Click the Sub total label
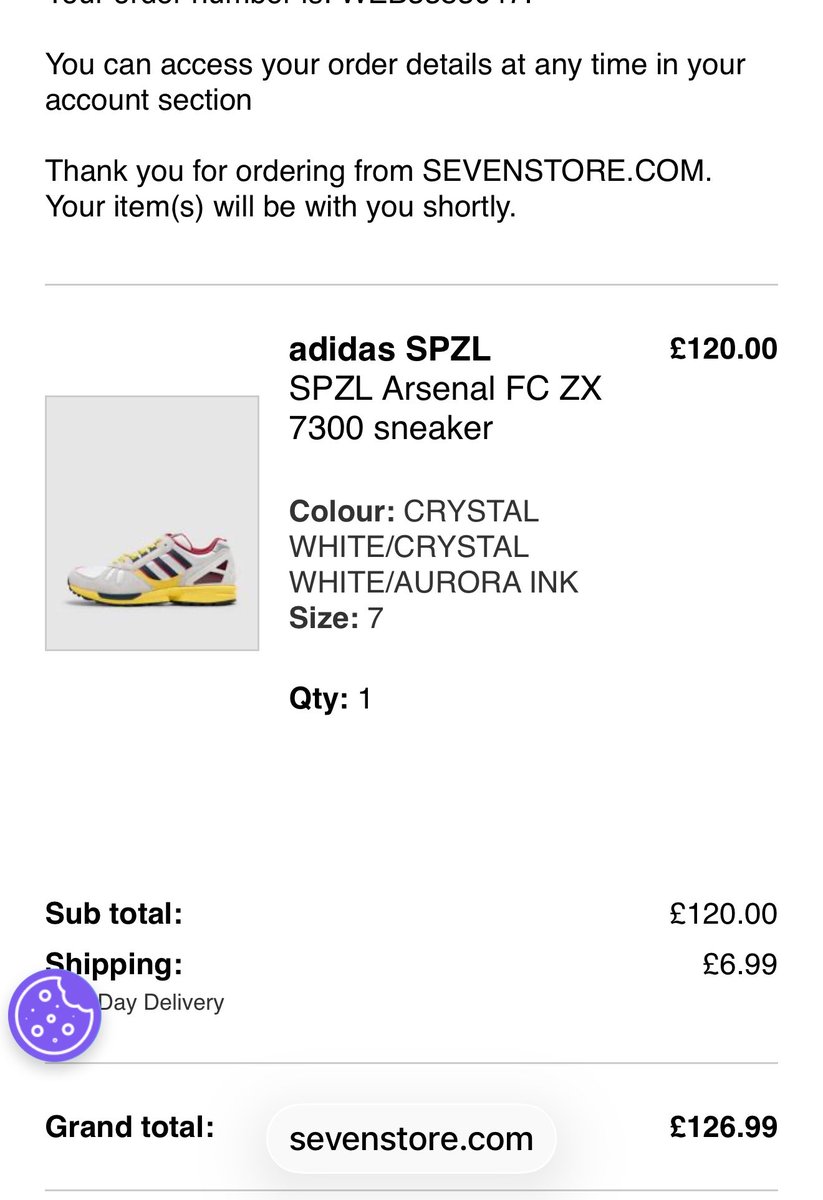 [x=114, y=913]
